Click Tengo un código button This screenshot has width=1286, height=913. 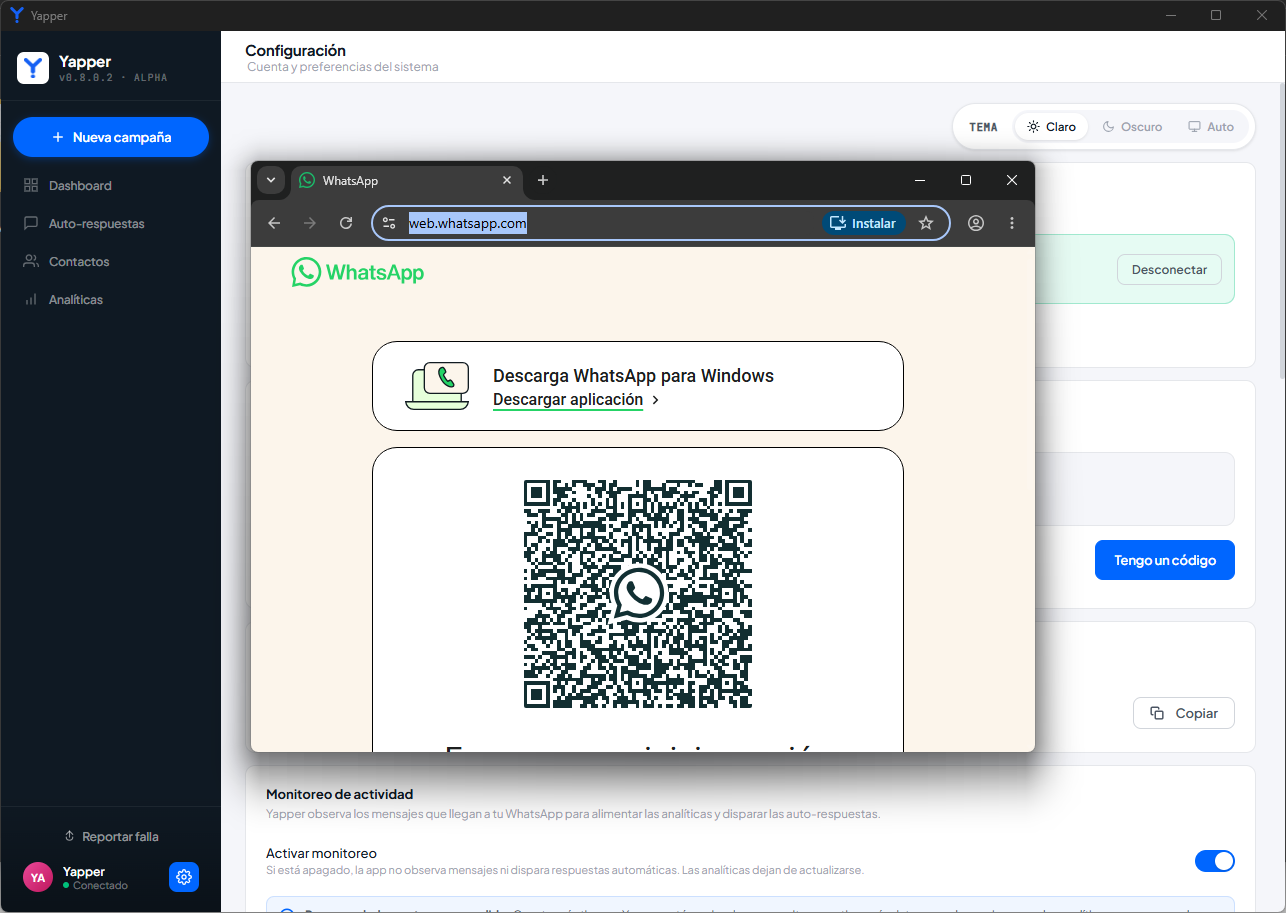1165,560
